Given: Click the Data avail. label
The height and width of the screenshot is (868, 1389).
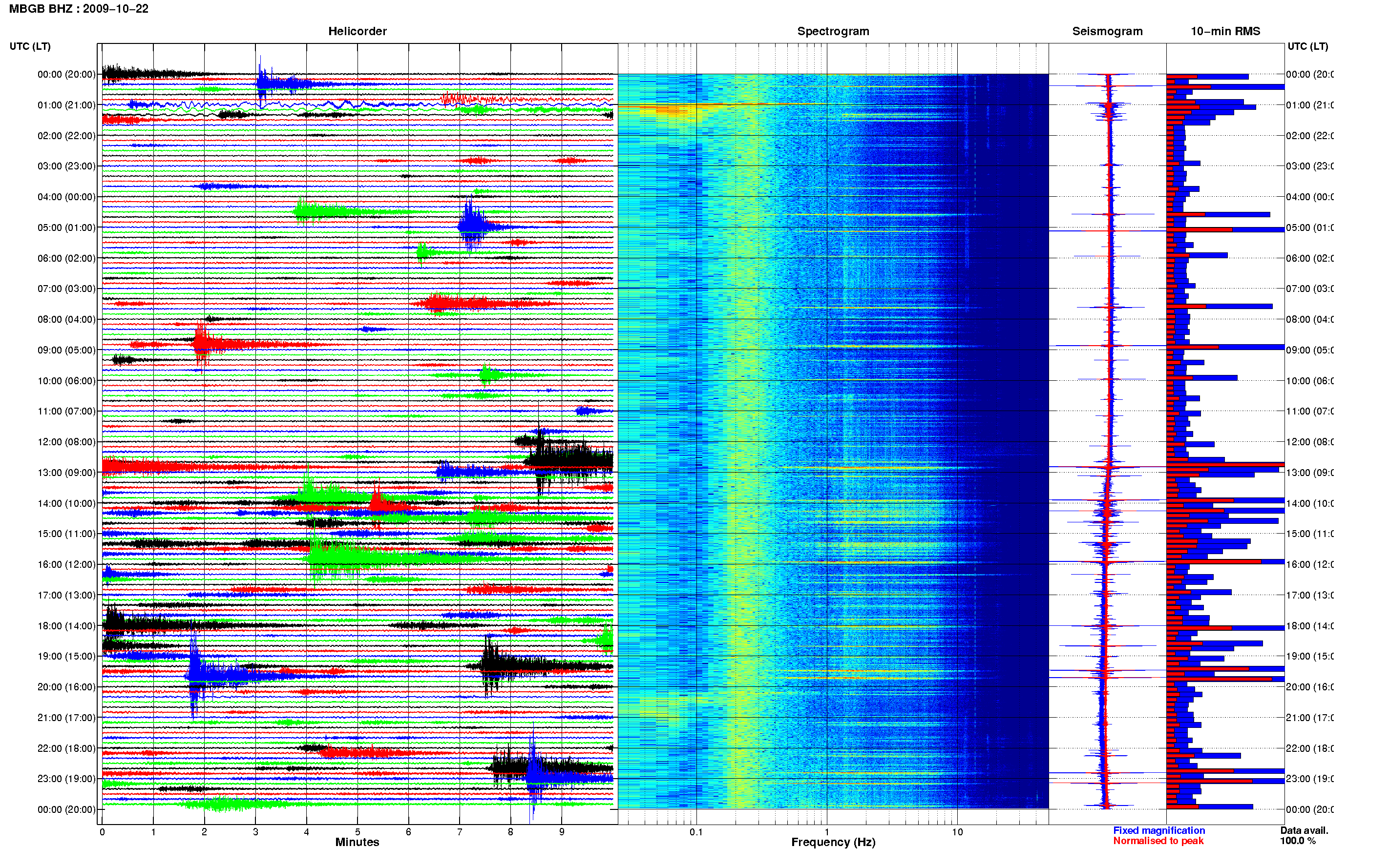Looking at the screenshot, I should pyautogui.click(x=1304, y=830).
